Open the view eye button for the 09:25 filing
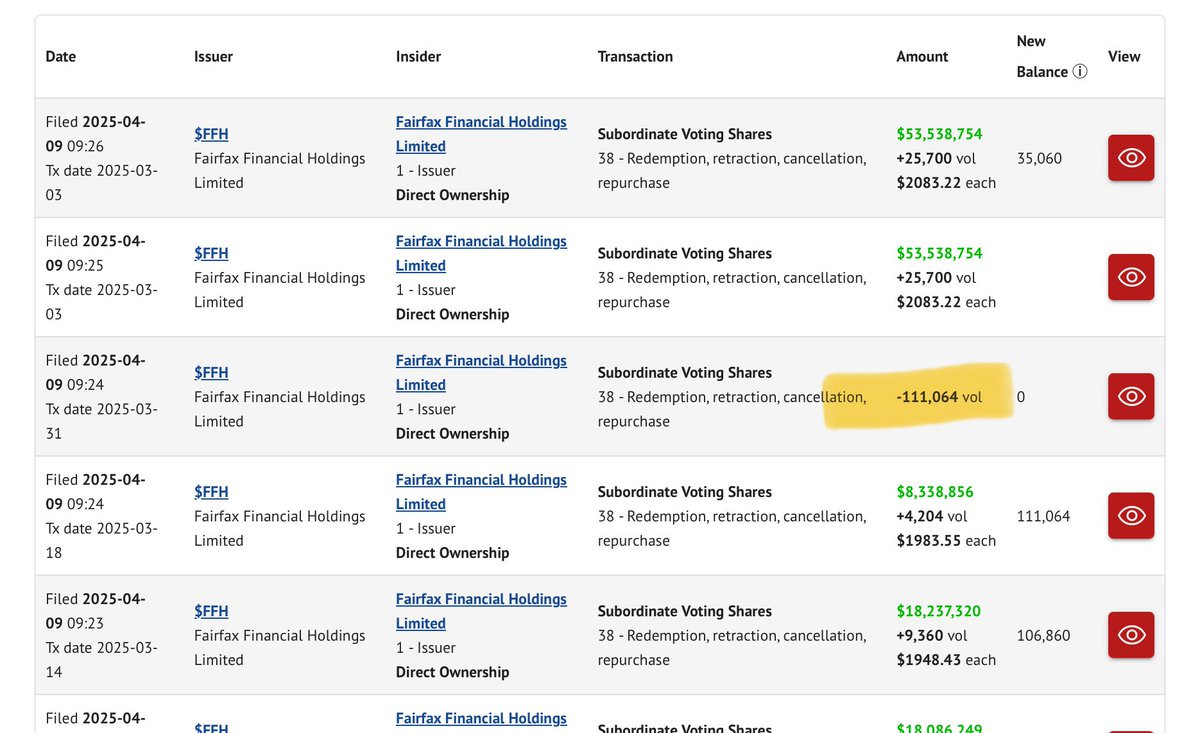Screen dimensions: 1200x733 [x=1131, y=277]
